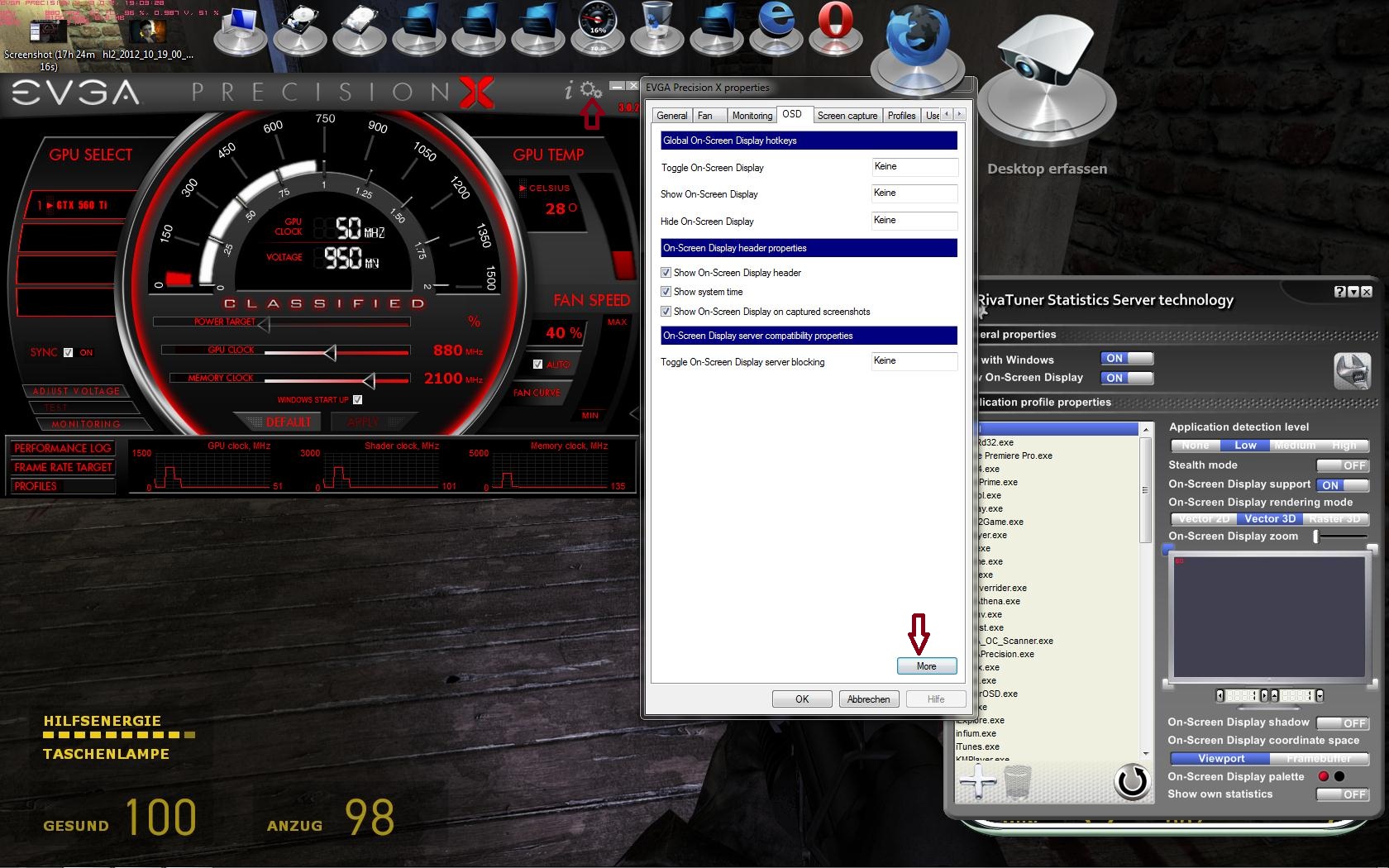Select Framebuffer coordinate space
This screenshot has height=868, width=1389.
coord(1320,759)
